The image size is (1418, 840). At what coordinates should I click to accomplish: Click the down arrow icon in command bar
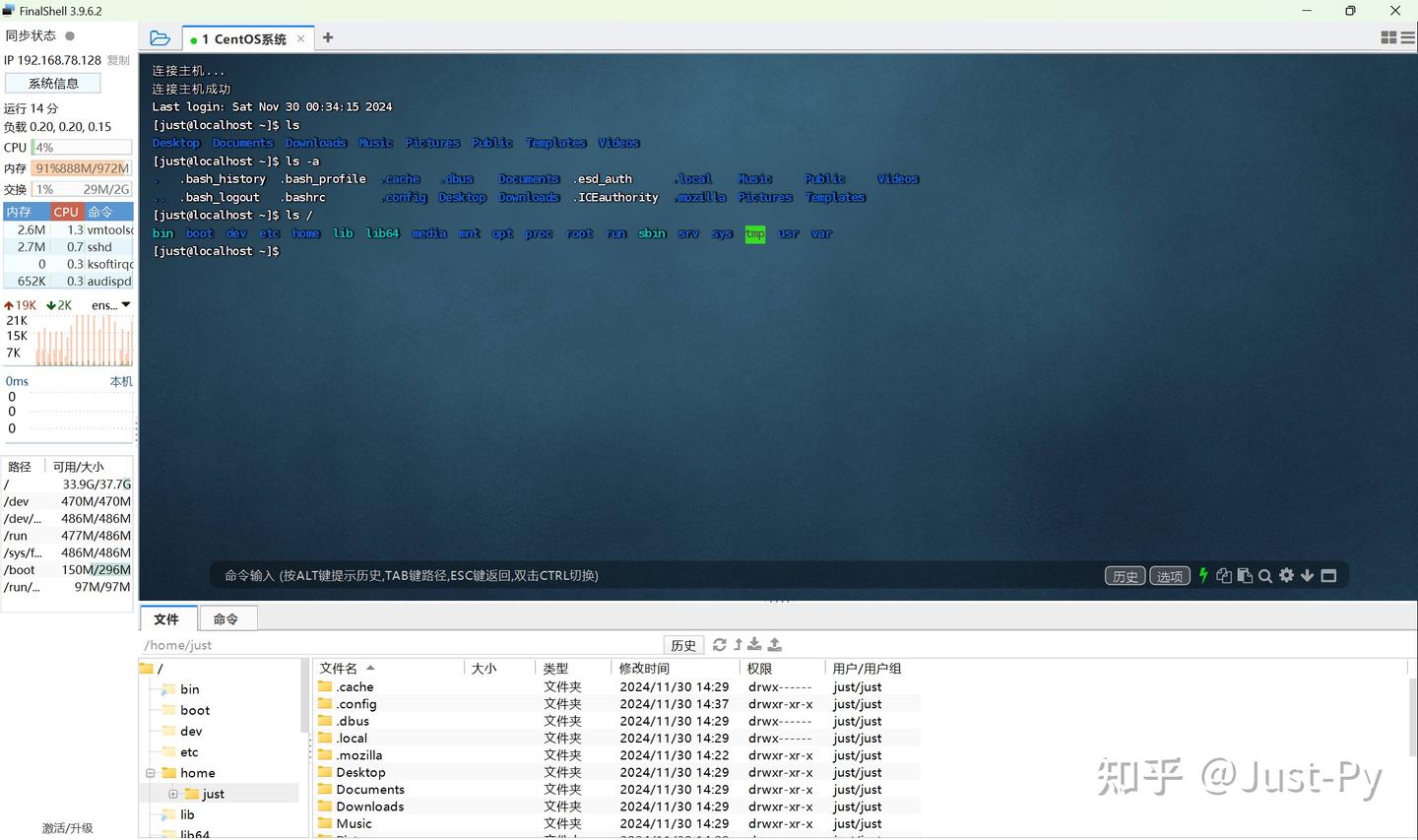coord(1307,575)
